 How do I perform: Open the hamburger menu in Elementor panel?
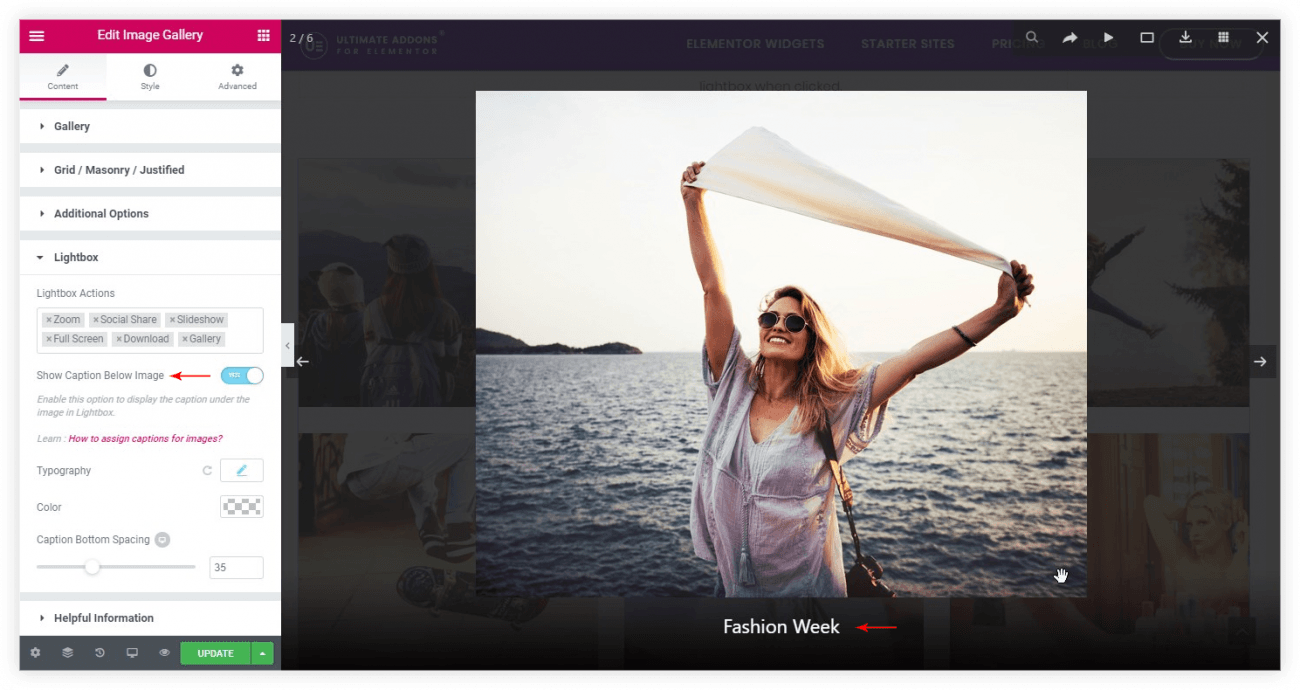pos(37,35)
